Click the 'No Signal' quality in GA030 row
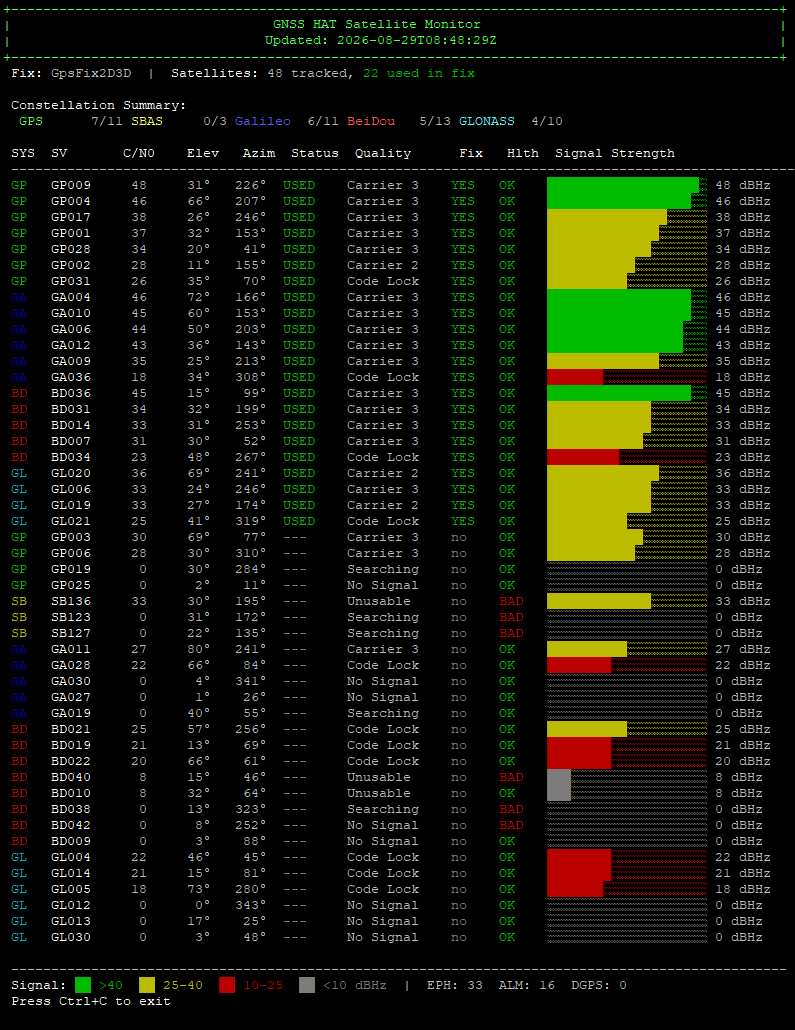Screen dimensions: 795x1030 pyautogui.click(x=383, y=681)
